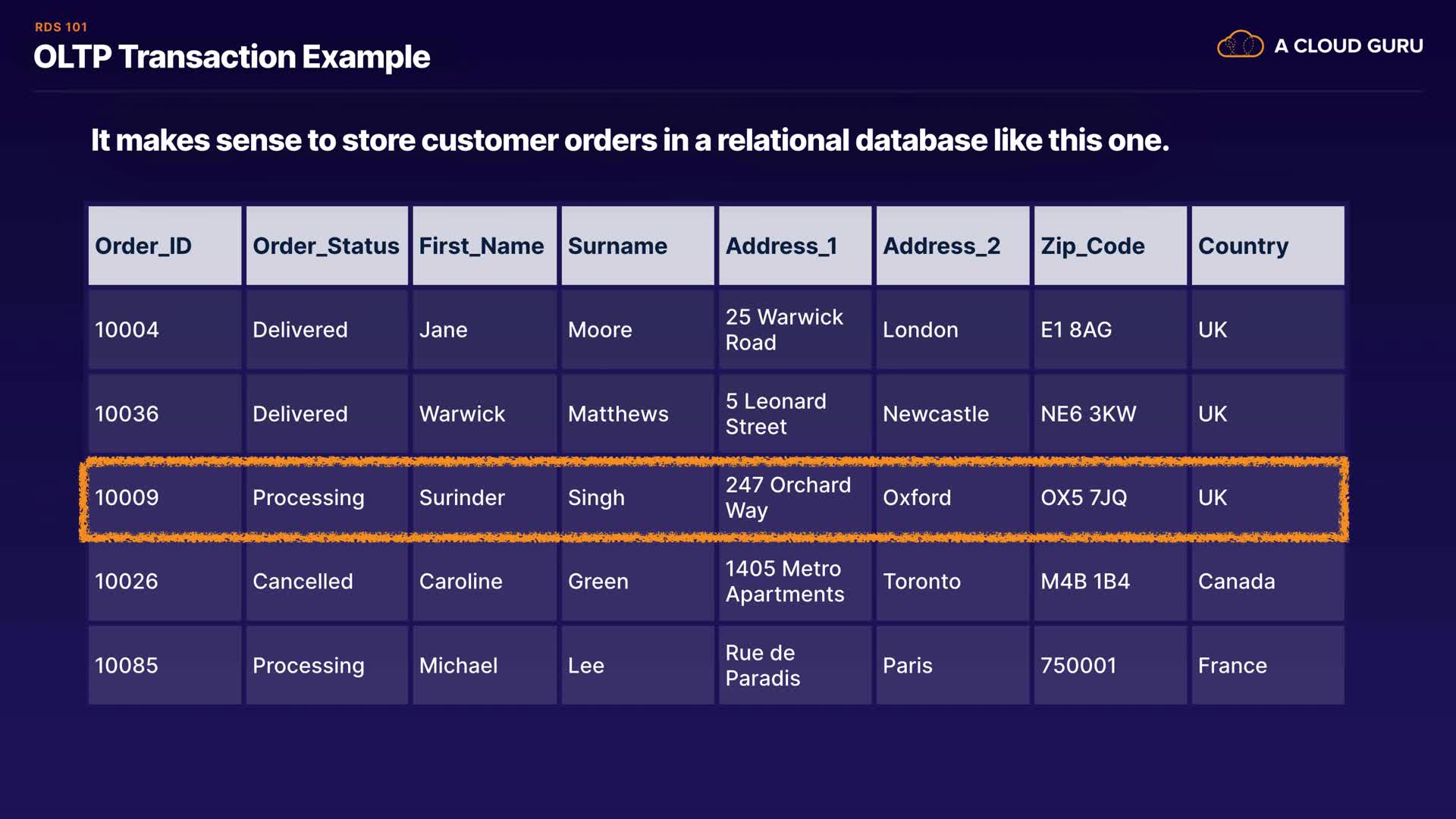Click the Zip_Code column header

(x=1092, y=246)
